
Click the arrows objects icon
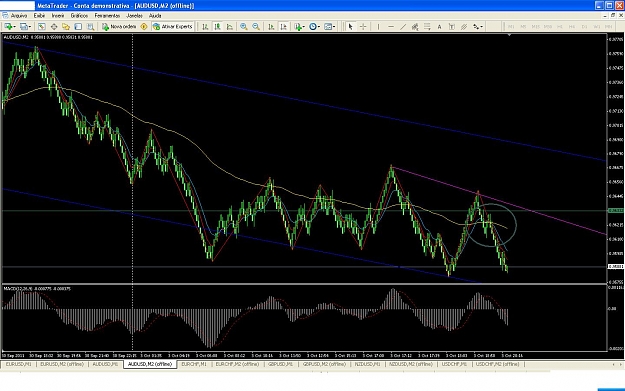(476, 26)
